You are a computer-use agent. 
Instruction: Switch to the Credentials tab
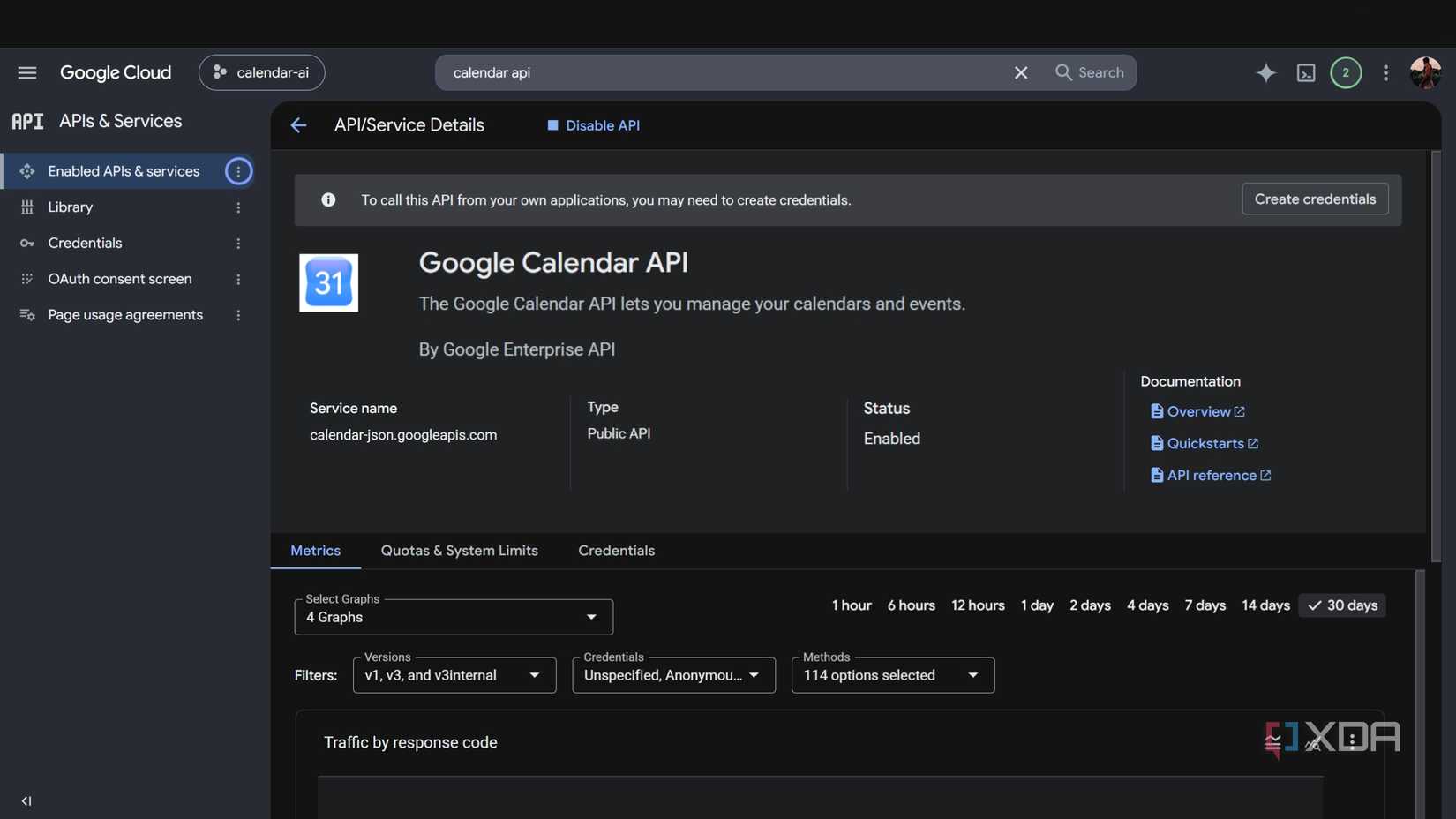616,551
